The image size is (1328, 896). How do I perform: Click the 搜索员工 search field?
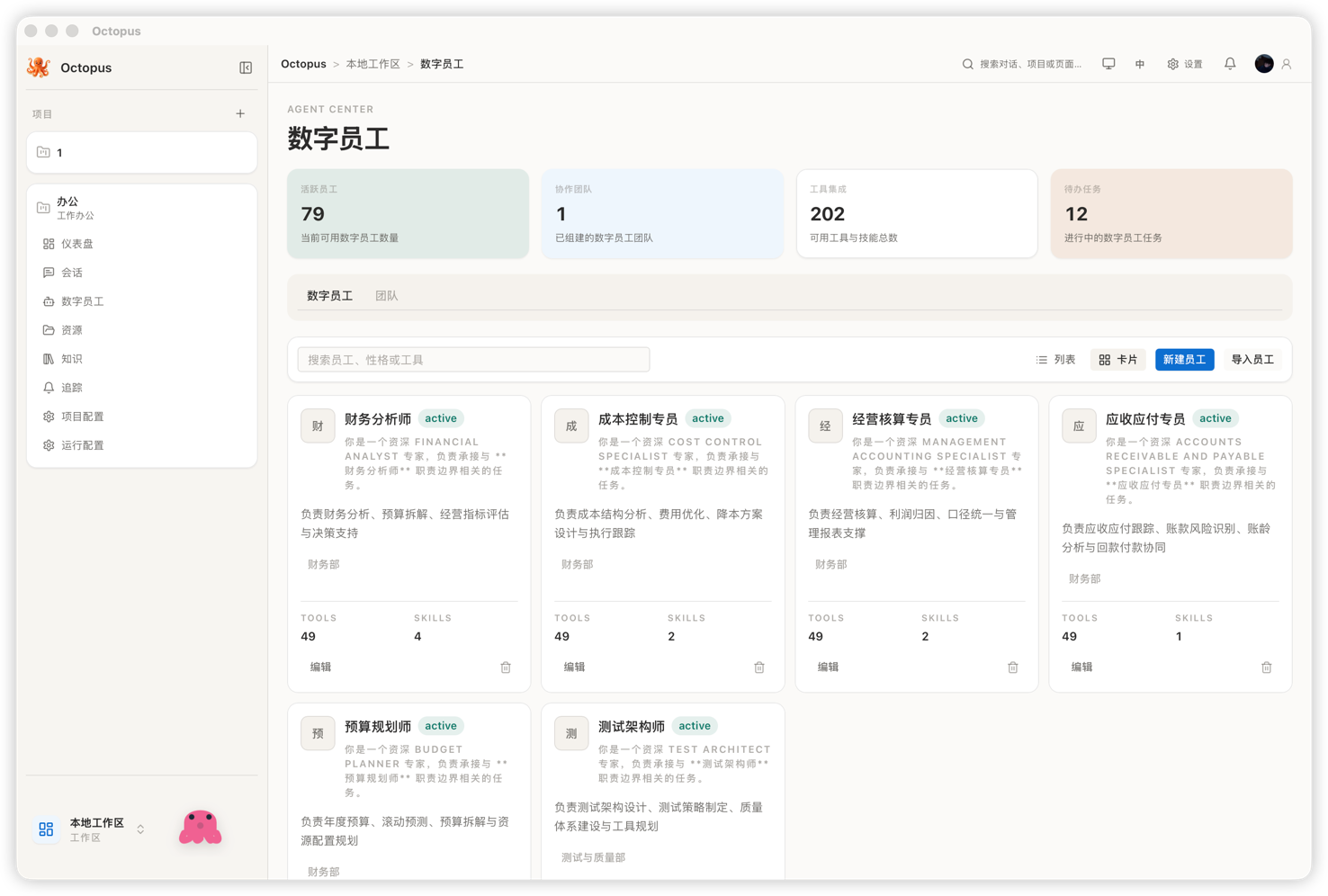click(x=474, y=360)
